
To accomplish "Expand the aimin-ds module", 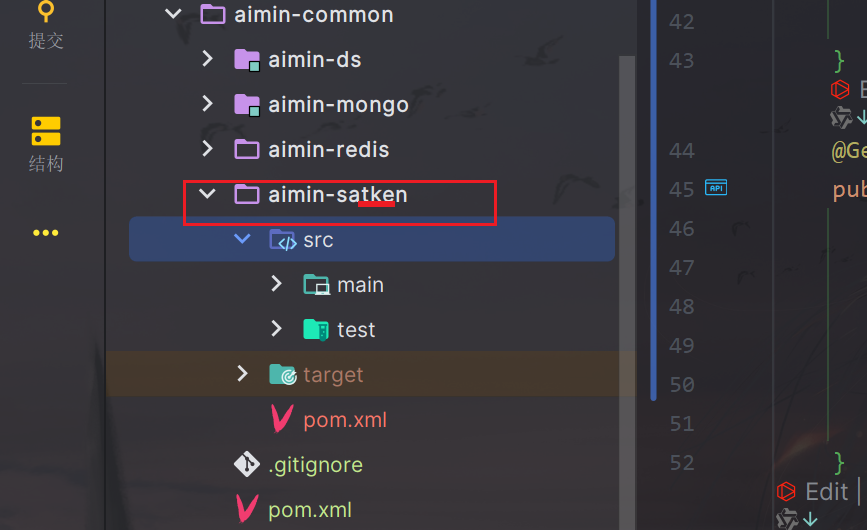I will click(208, 60).
